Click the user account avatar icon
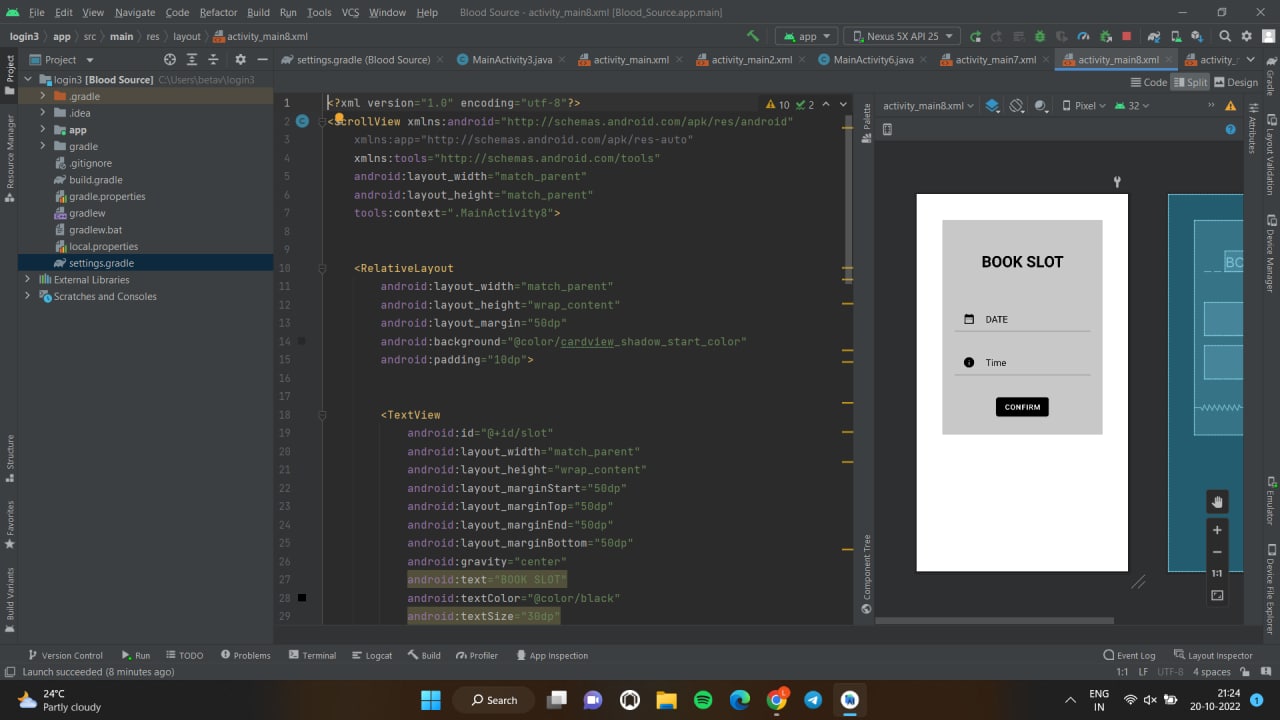Viewport: 1280px width, 720px height. coord(1267,36)
